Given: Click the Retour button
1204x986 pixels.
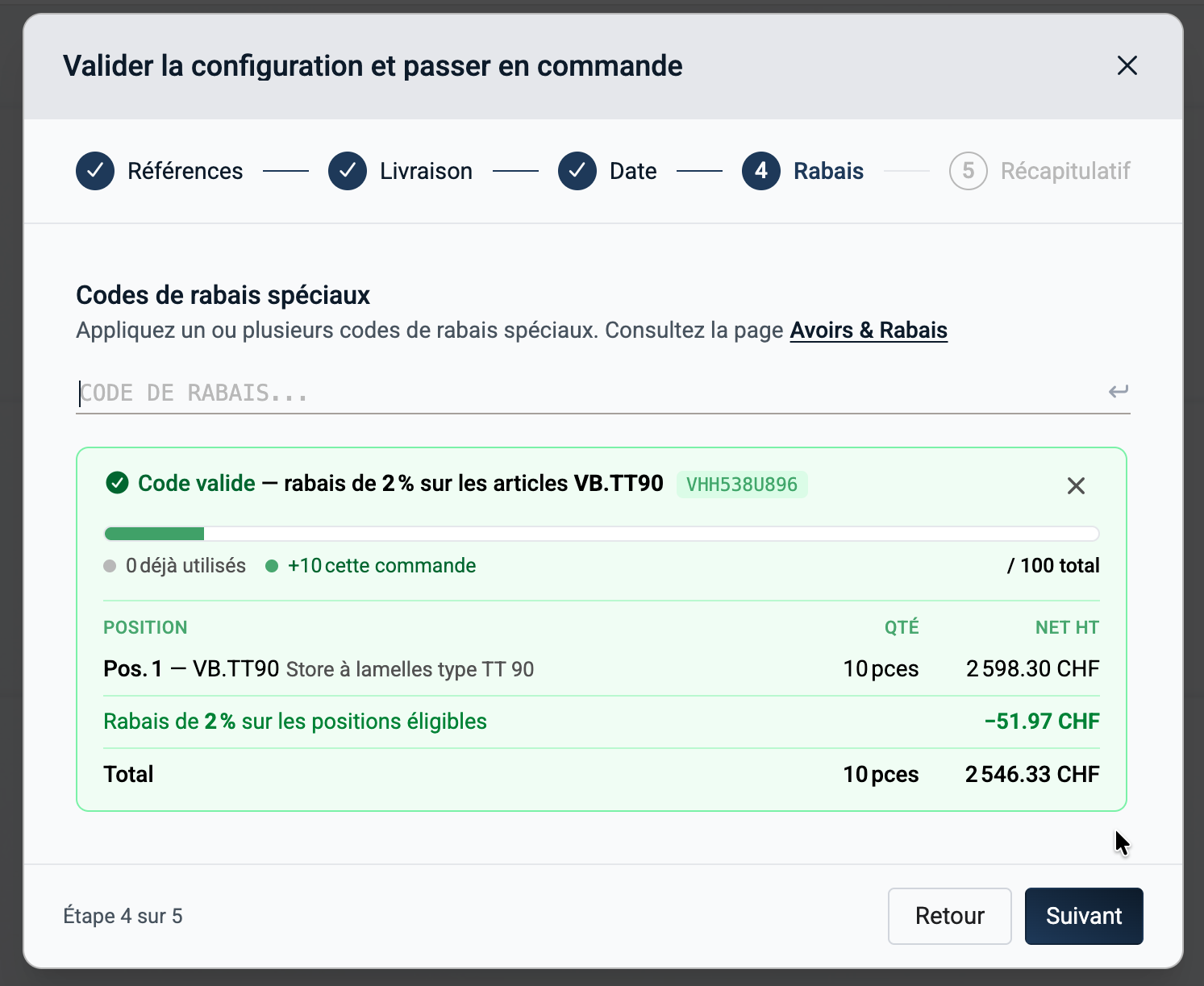Looking at the screenshot, I should tap(950, 916).
